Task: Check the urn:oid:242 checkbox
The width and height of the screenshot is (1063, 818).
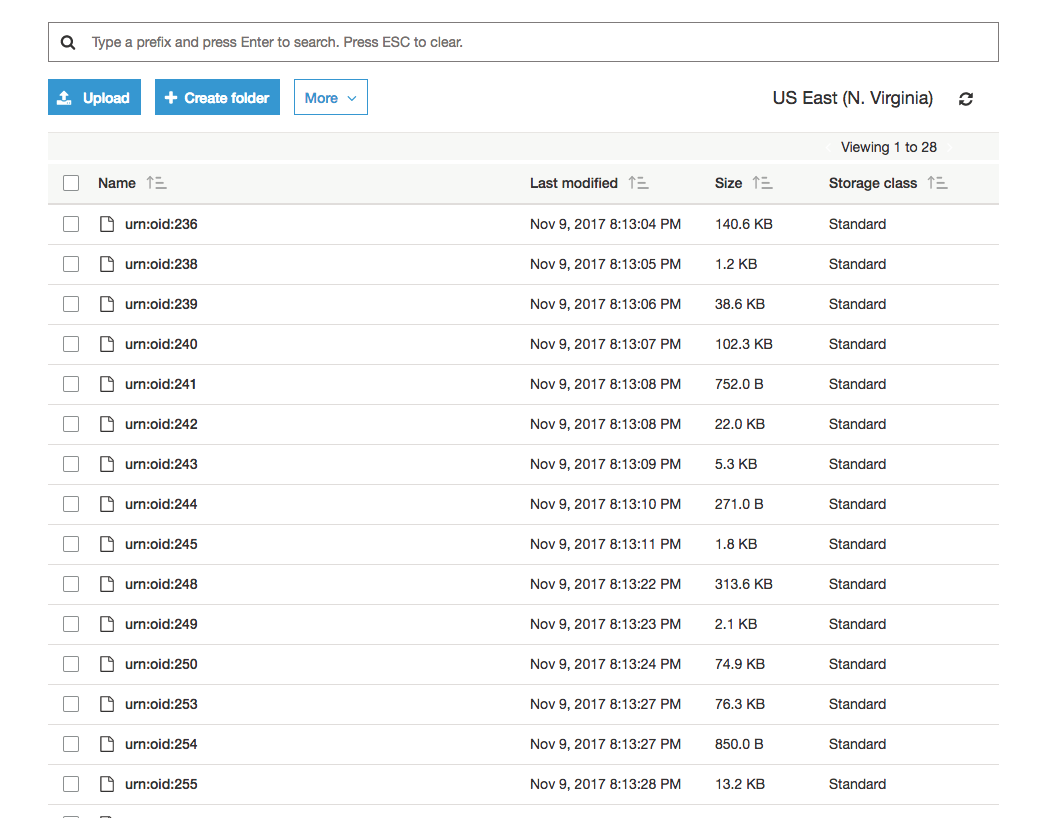Action: pyautogui.click(x=71, y=424)
